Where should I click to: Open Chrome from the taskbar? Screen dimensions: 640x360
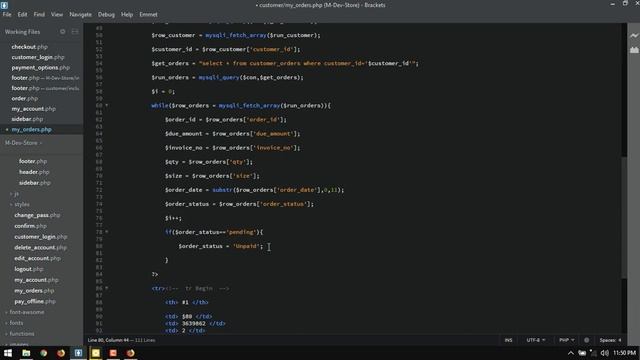pos(44,353)
